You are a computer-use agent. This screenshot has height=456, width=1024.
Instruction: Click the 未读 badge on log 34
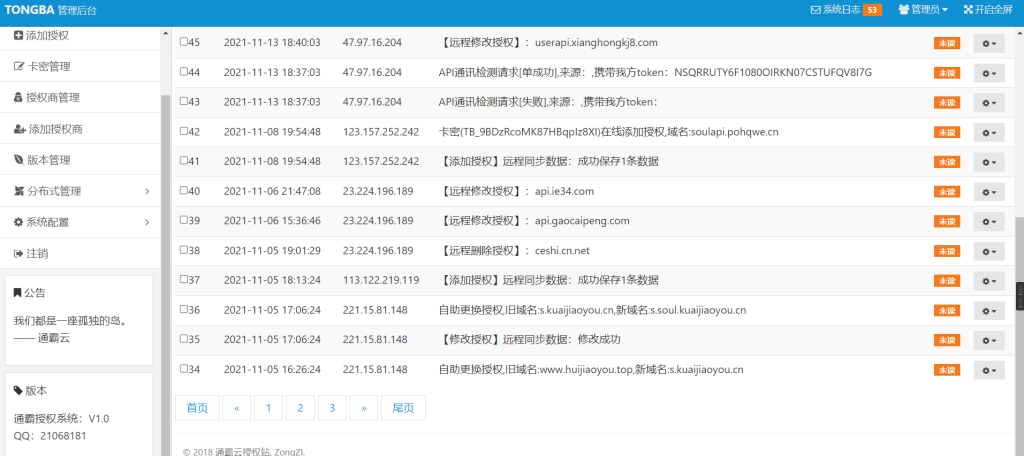tap(947, 370)
